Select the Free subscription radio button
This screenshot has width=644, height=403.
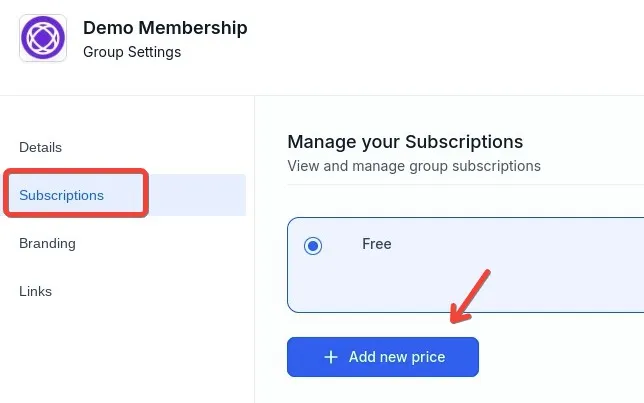(313, 246)
